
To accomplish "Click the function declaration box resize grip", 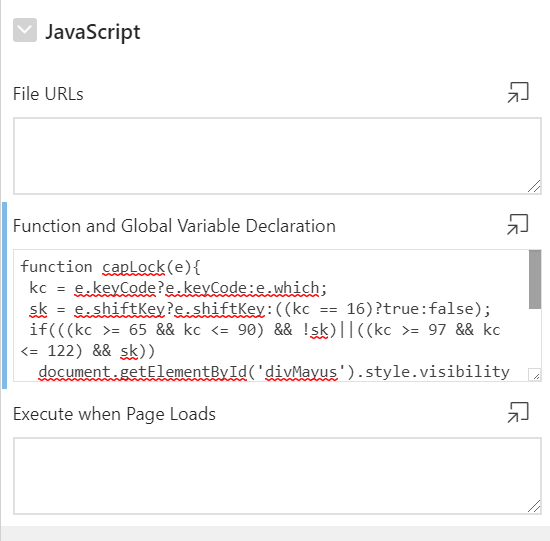I will 535,375.
